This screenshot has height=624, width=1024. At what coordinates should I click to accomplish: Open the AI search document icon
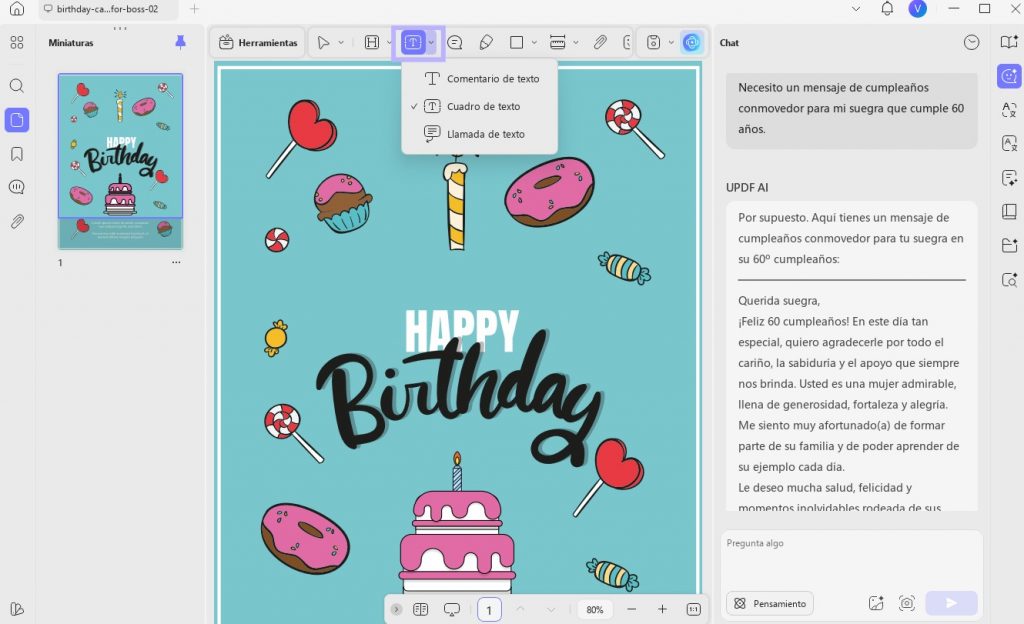(x=1009, y=279)
